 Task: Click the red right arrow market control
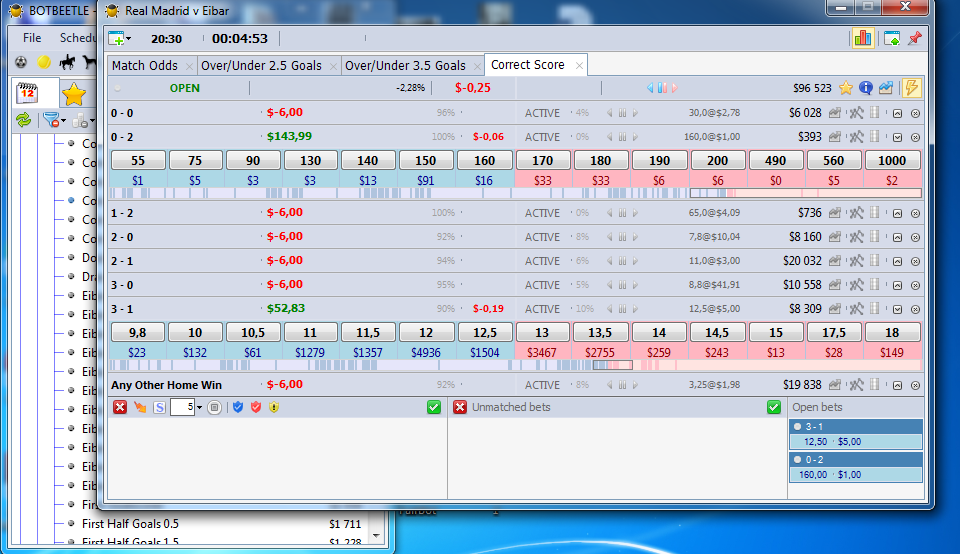pyautogui.click(x=675, y=88)
